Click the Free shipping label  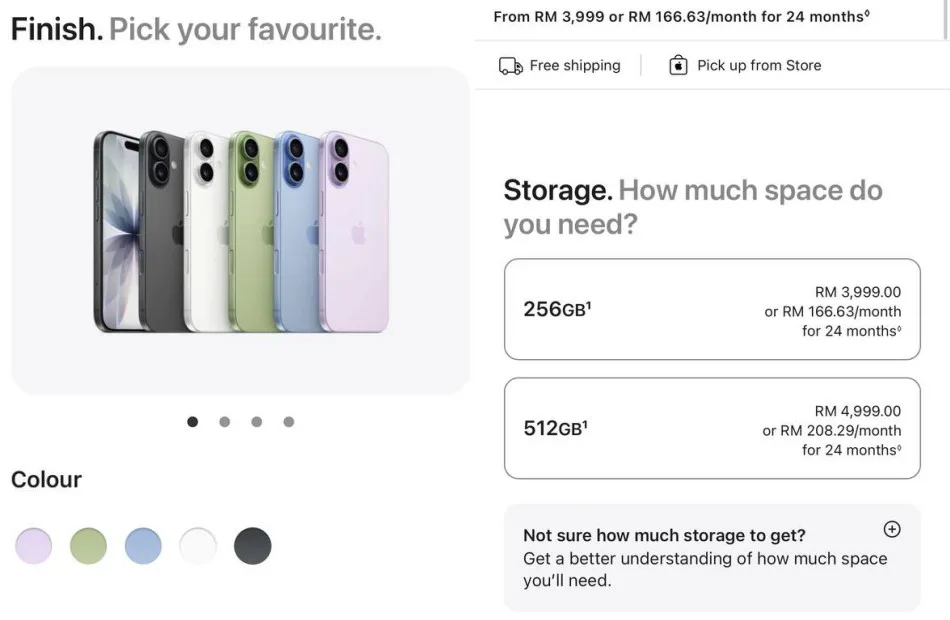(575, 66)
